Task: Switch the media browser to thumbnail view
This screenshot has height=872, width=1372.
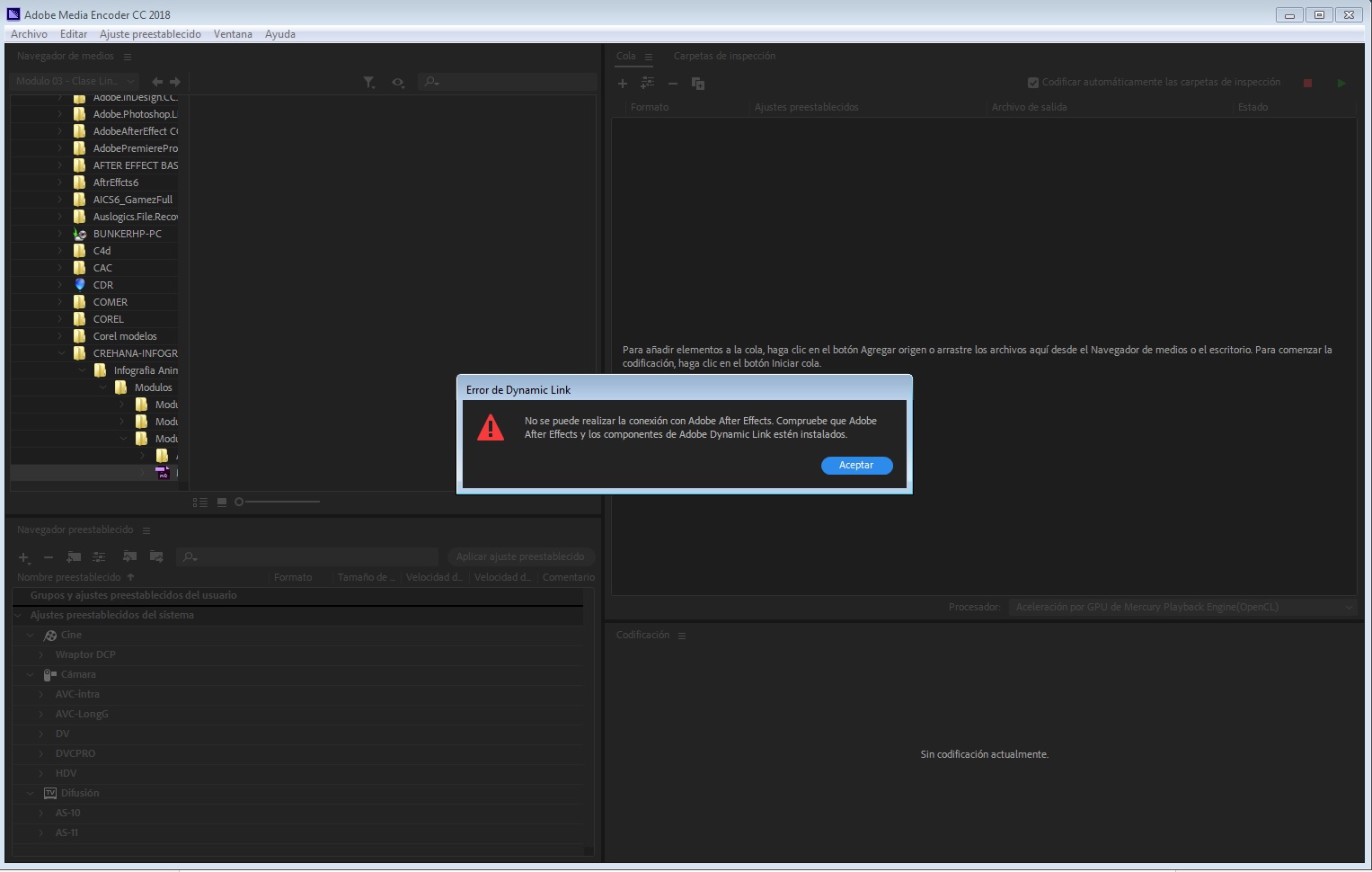Action: [222, 503]
